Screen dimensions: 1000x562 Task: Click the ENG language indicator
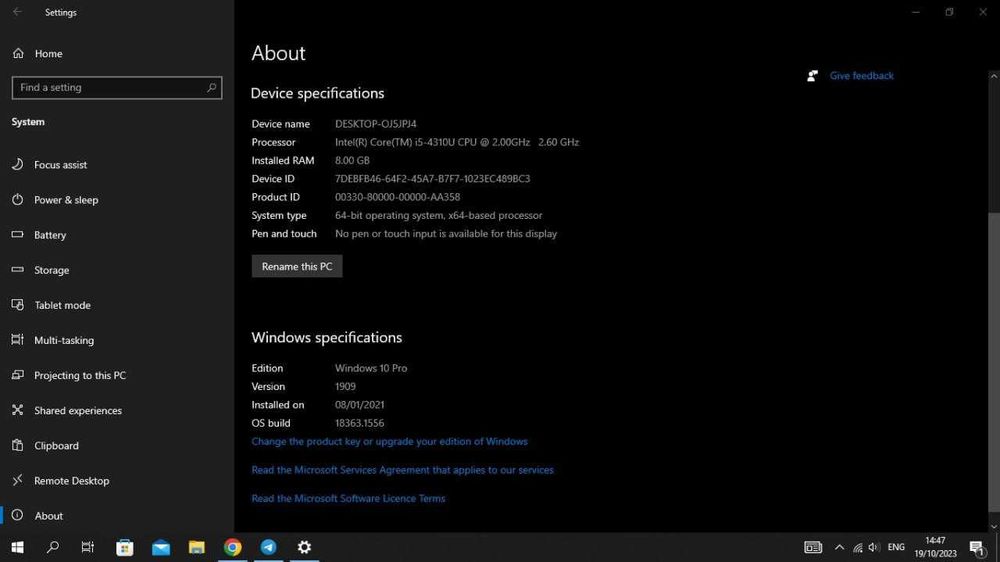(896, 547)
